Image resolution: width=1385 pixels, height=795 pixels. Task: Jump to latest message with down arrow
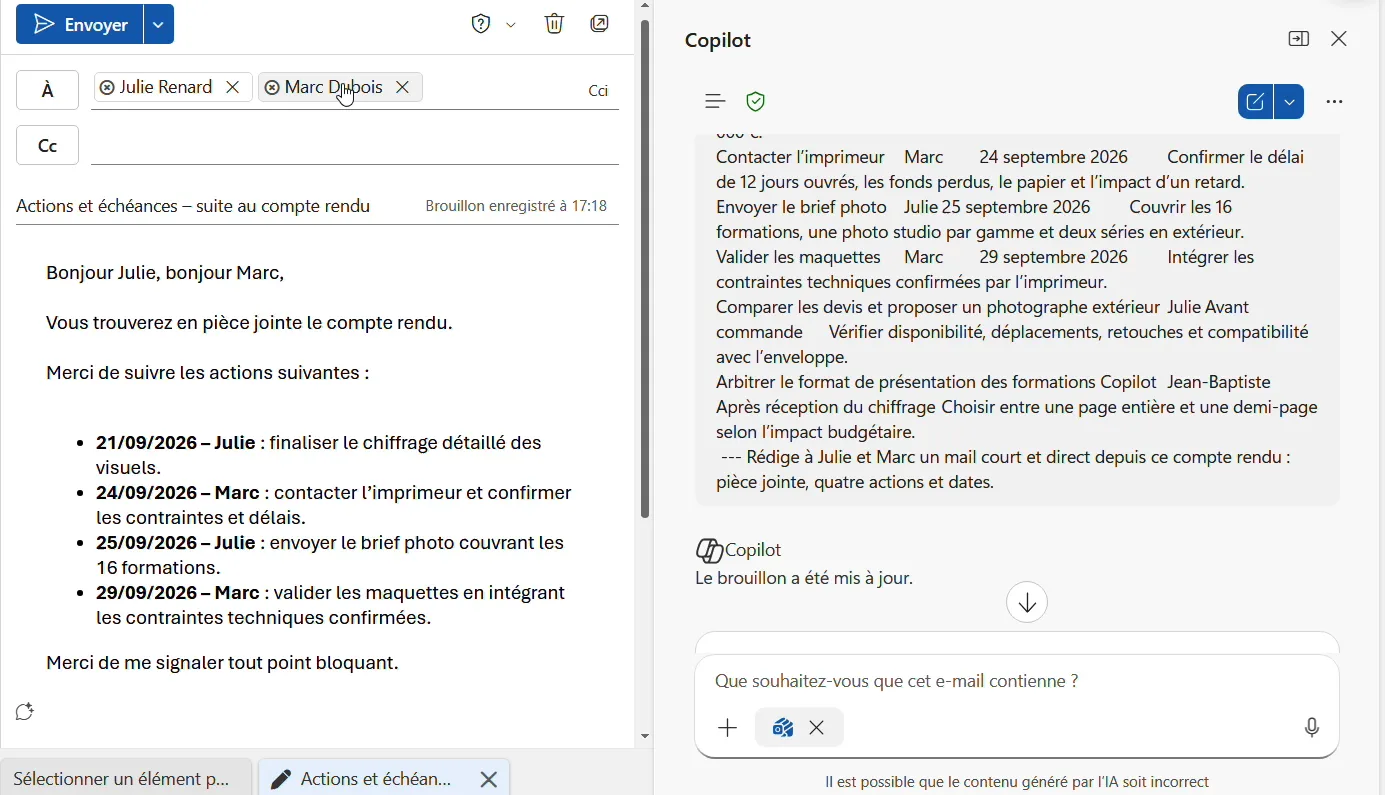tap(1027, 603)
